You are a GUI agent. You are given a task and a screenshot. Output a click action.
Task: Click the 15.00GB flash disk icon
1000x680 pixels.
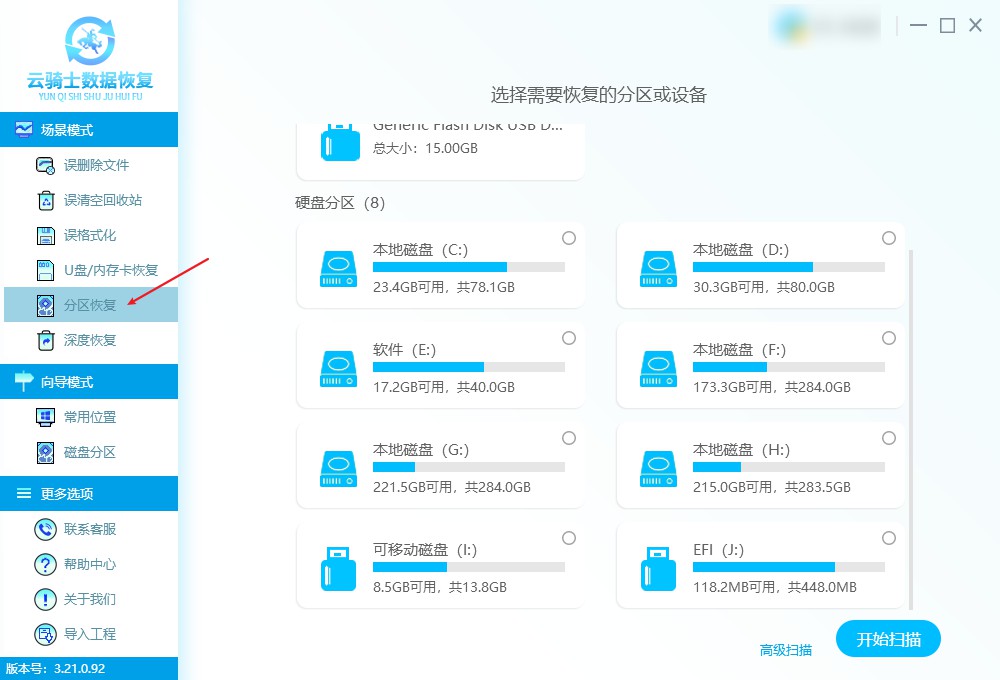click(340, 142)
